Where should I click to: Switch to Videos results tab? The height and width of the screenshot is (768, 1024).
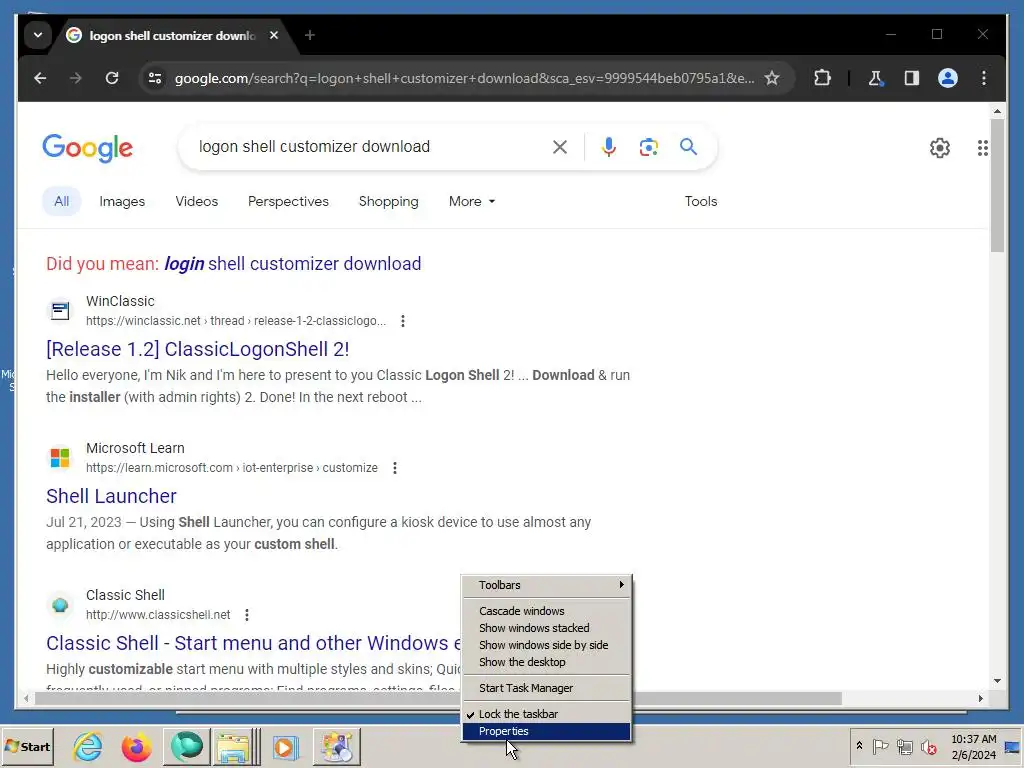click(197, 201)
